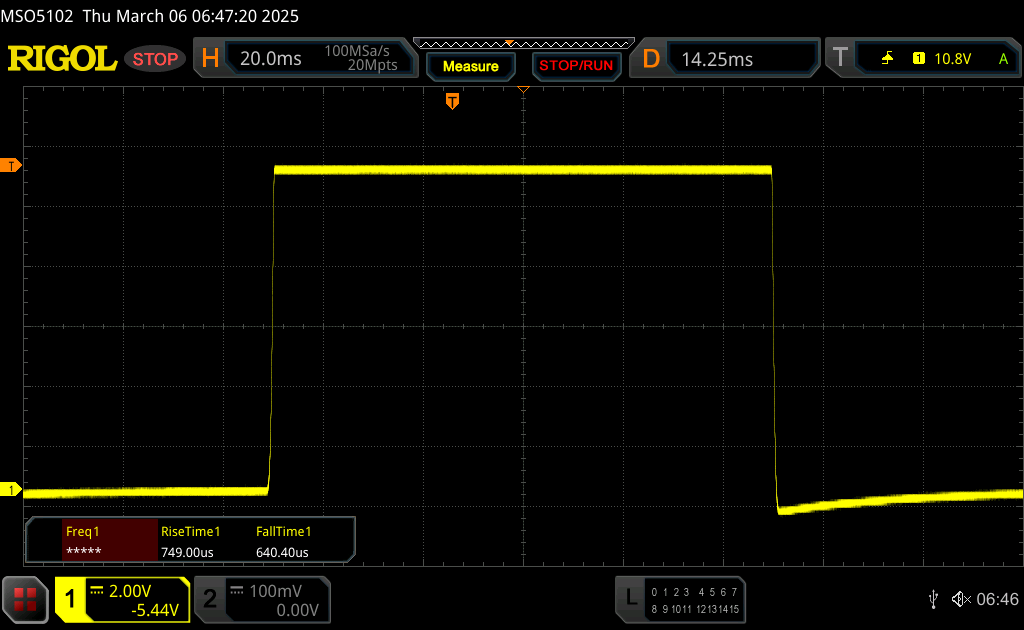The height and width of the screenshot is (630, 1024).
Task: Click the MSO5102 date and time header
Action: [x=150, y=16]
